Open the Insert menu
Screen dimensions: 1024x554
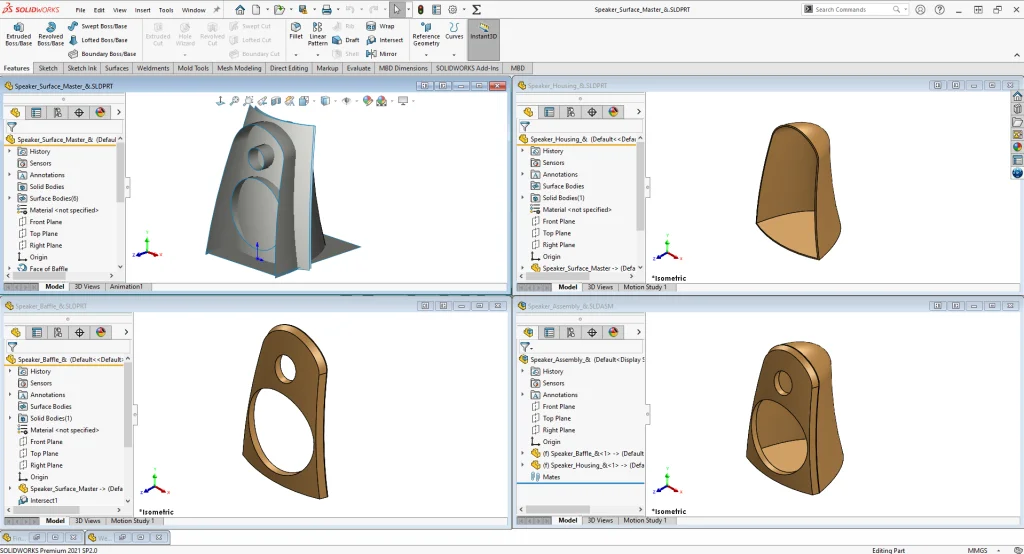click(143, 10)
